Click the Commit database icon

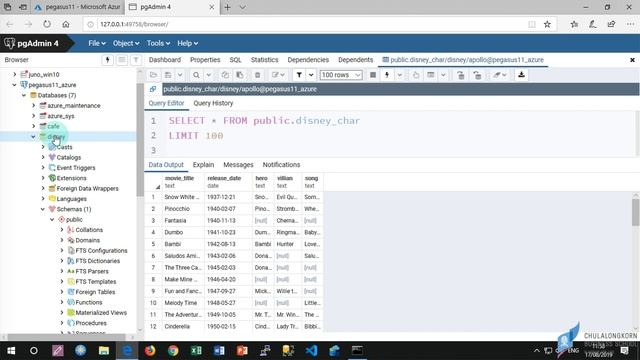(x=460, y=75)
